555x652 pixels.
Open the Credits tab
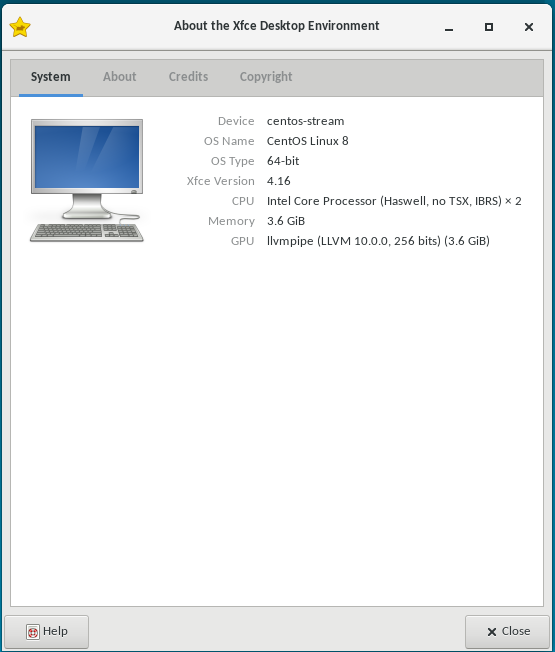[x=188, y=77]
